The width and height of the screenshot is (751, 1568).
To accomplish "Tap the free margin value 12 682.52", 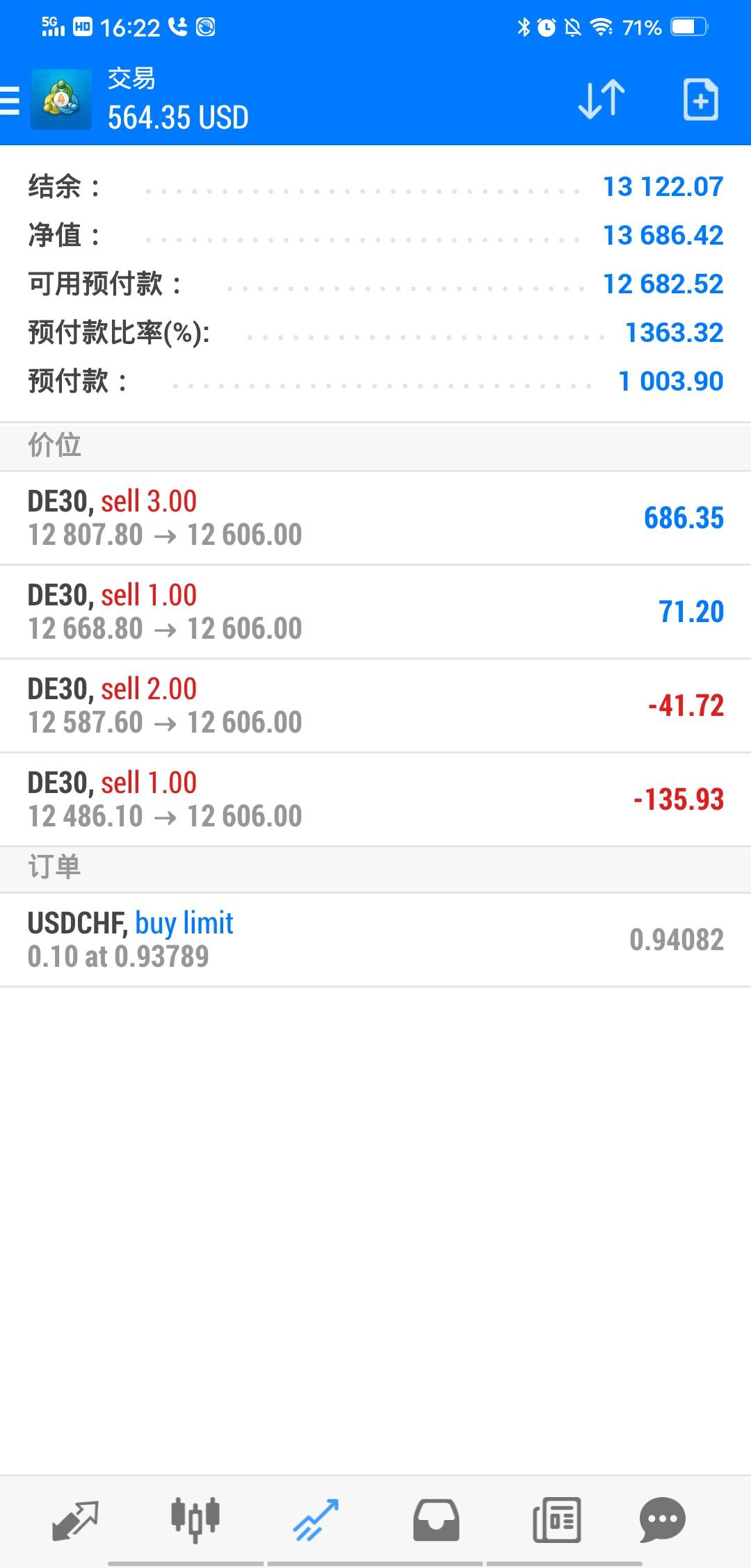I will (x=663, y=284).
